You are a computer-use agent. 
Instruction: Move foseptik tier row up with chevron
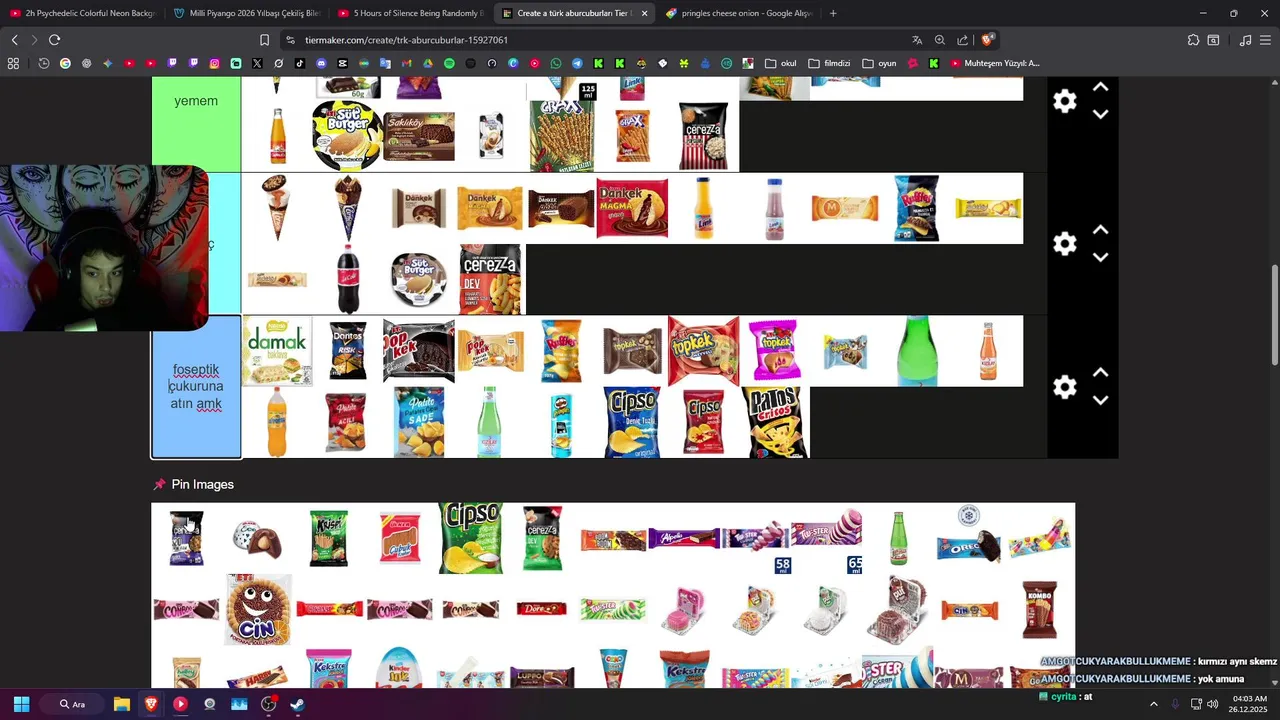tap(1100, 373)
